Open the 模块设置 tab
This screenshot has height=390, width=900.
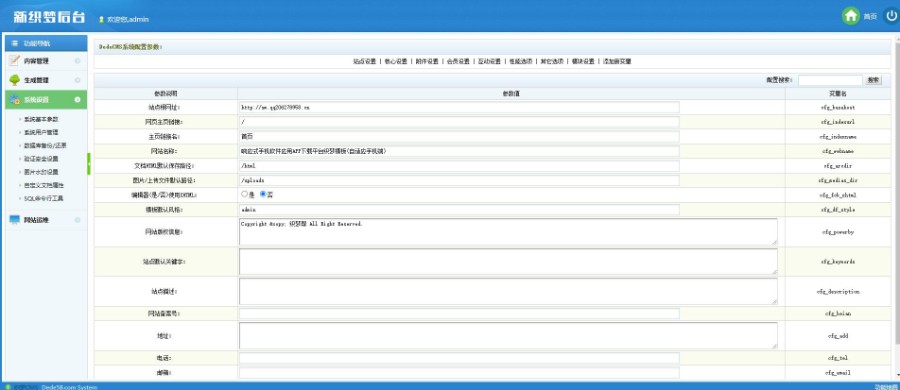coord(583,61)
